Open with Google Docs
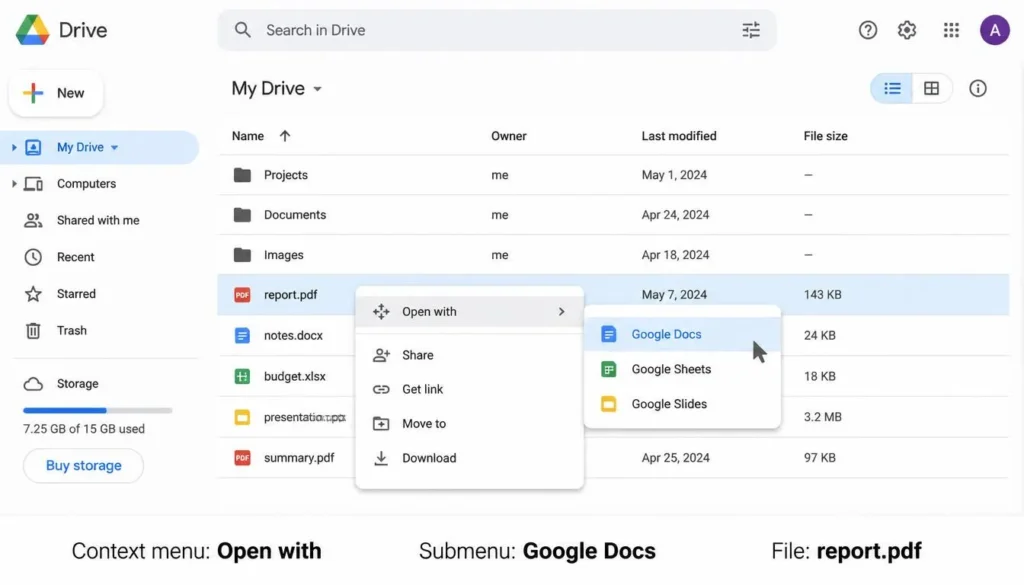Image resolution: width=1024 pixels, height=585 pixels. click(x=682, y=334)
